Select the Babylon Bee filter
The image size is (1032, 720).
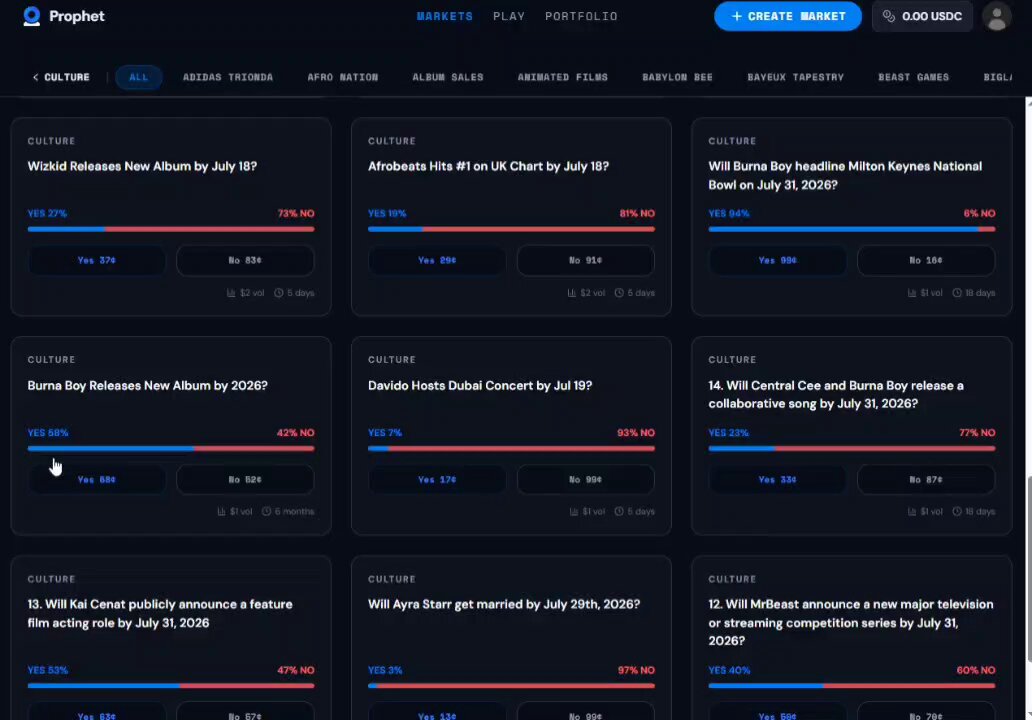click(677, 77)
